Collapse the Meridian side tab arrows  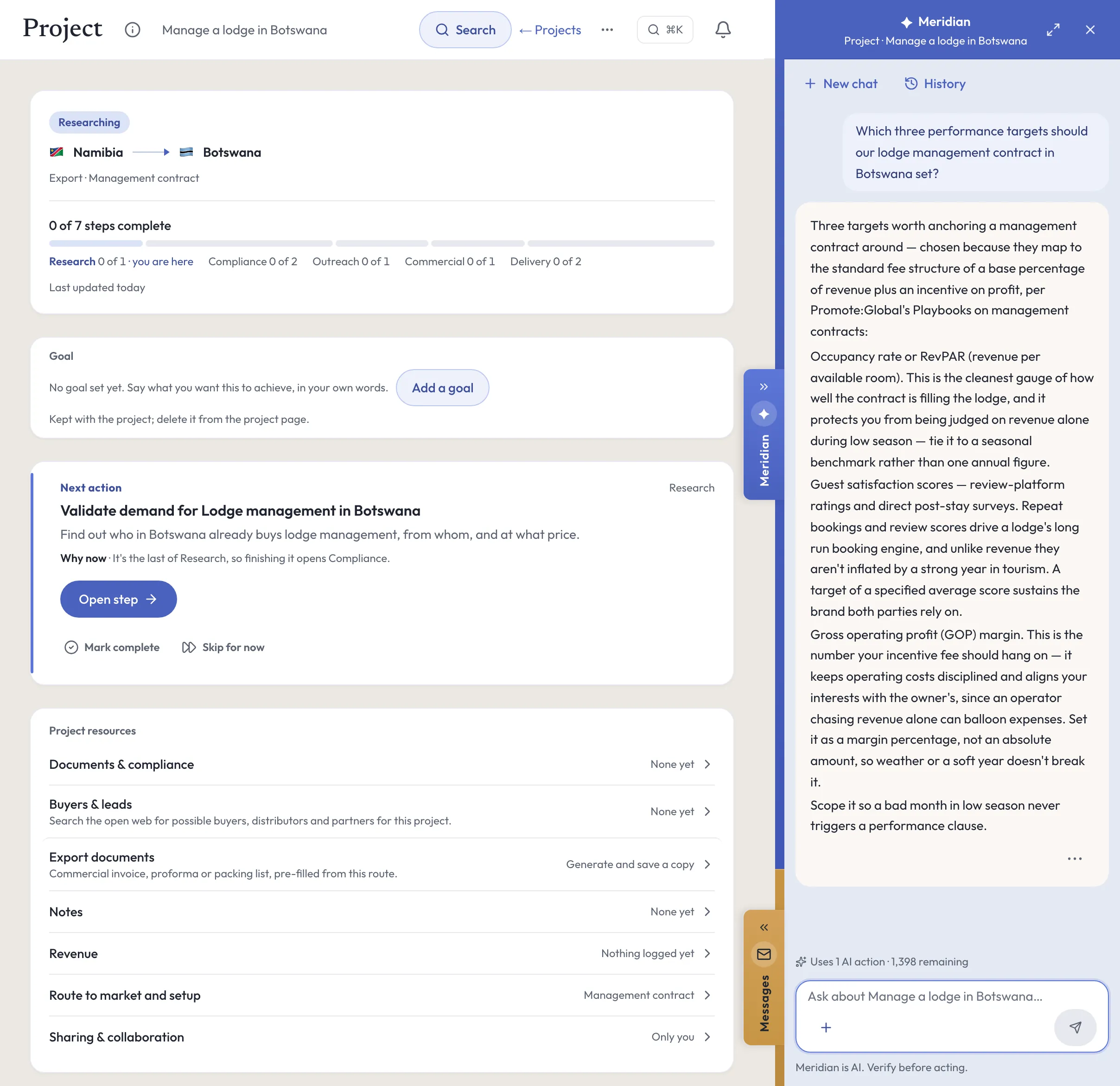(764, 386)
